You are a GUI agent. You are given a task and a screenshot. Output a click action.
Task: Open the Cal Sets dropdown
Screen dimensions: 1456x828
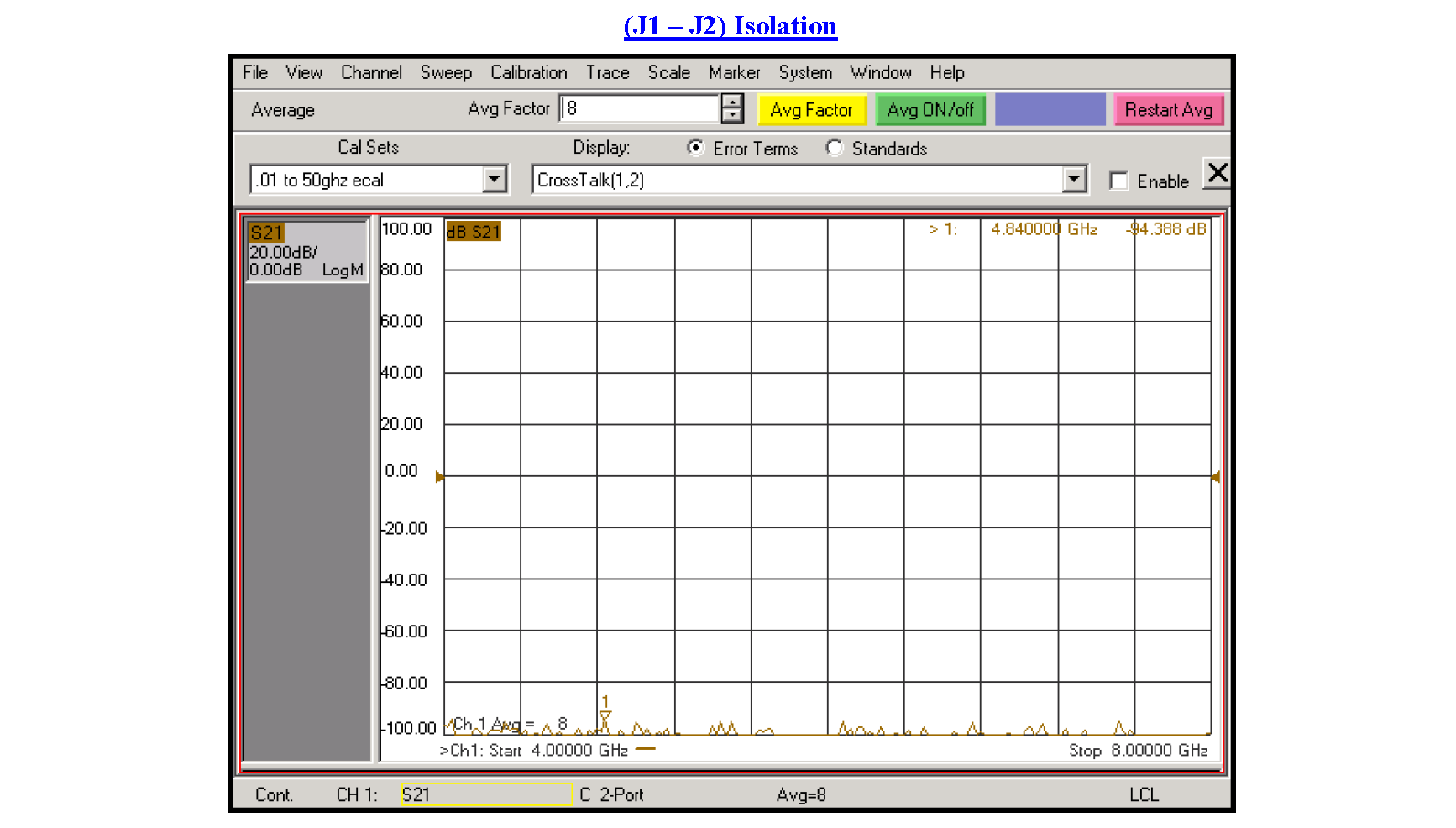496,179
